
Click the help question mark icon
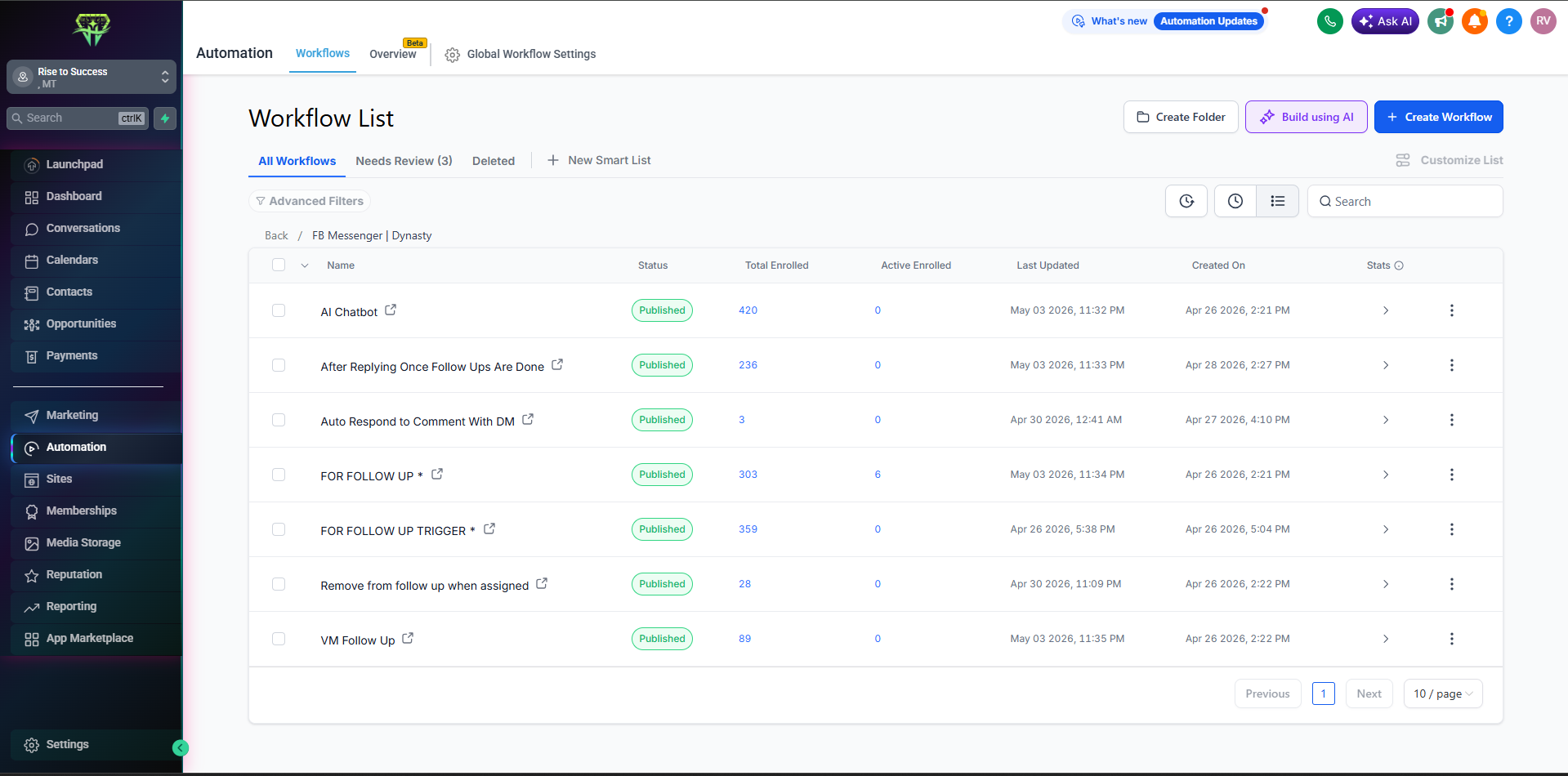[x=1509, y=21]
